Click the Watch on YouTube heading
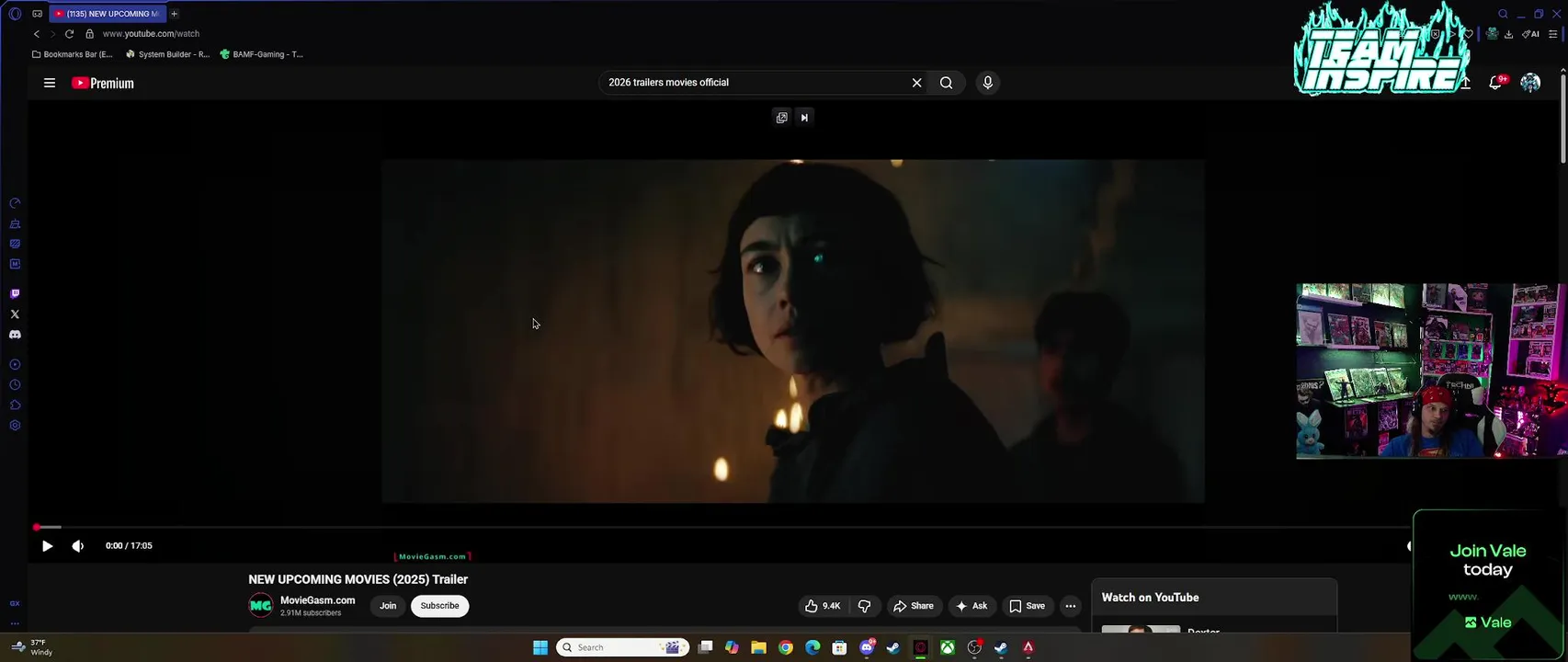 [x=1150, y=598]
